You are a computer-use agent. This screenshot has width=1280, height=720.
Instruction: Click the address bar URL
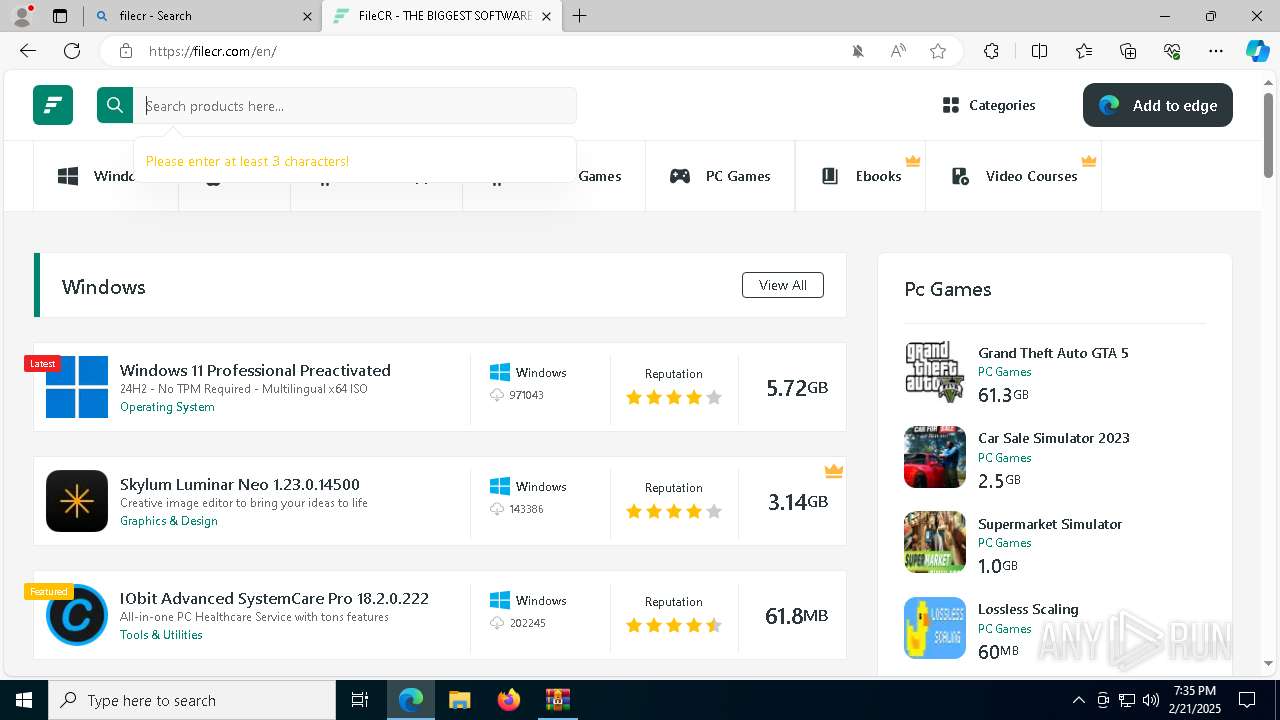pos(212,51)
